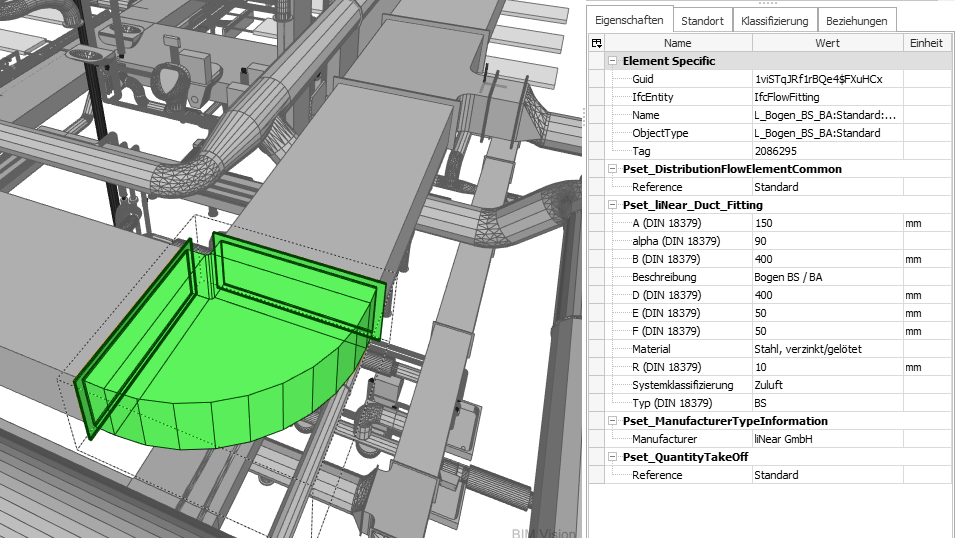This screenshot has height=538, width=955.
Task: Collapse the Pset_ManufacturerTypeInformation group
Action: click(x=612, y=421)
